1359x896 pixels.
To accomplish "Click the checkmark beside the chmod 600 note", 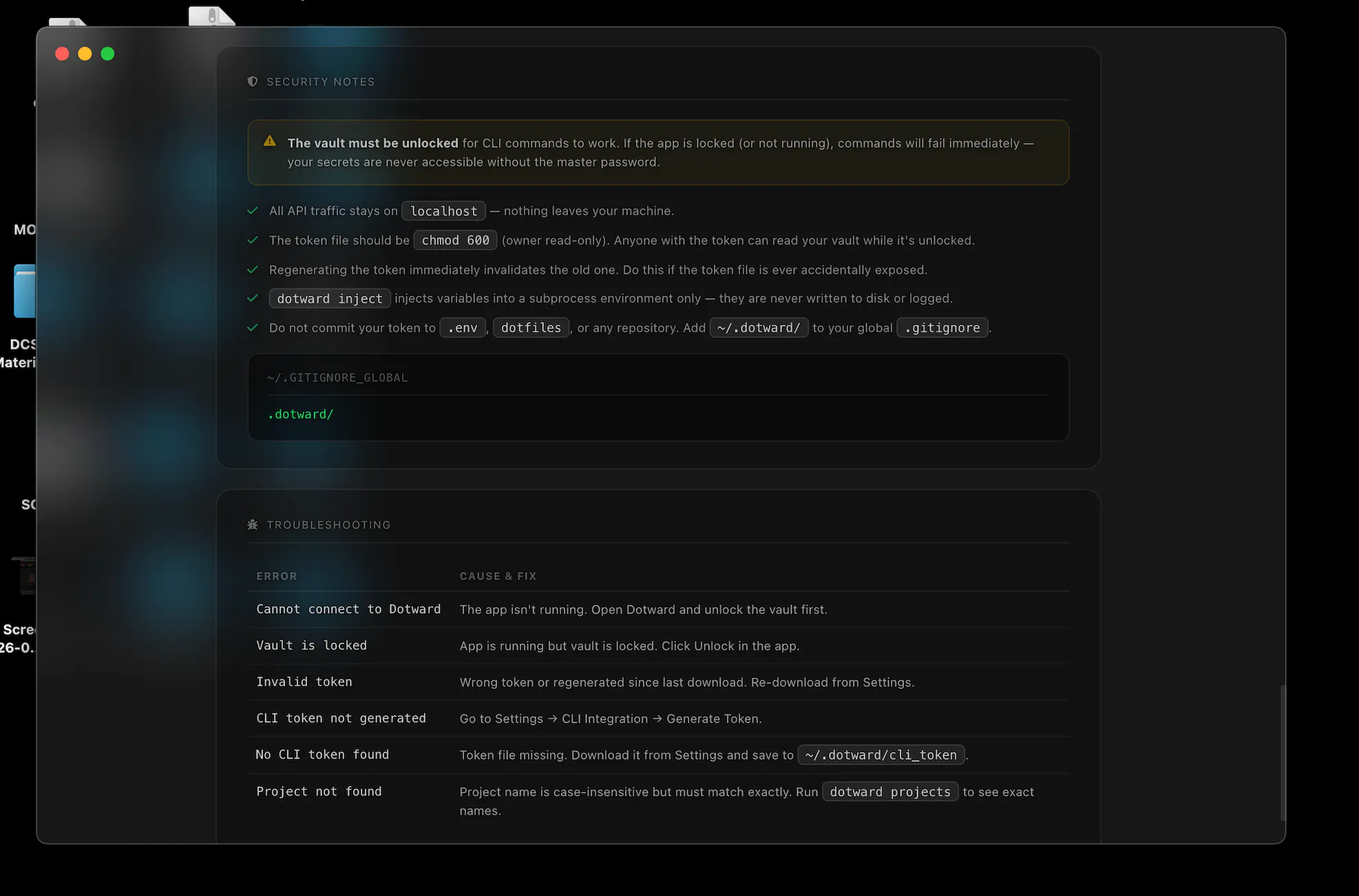I will tap(253, 240).
